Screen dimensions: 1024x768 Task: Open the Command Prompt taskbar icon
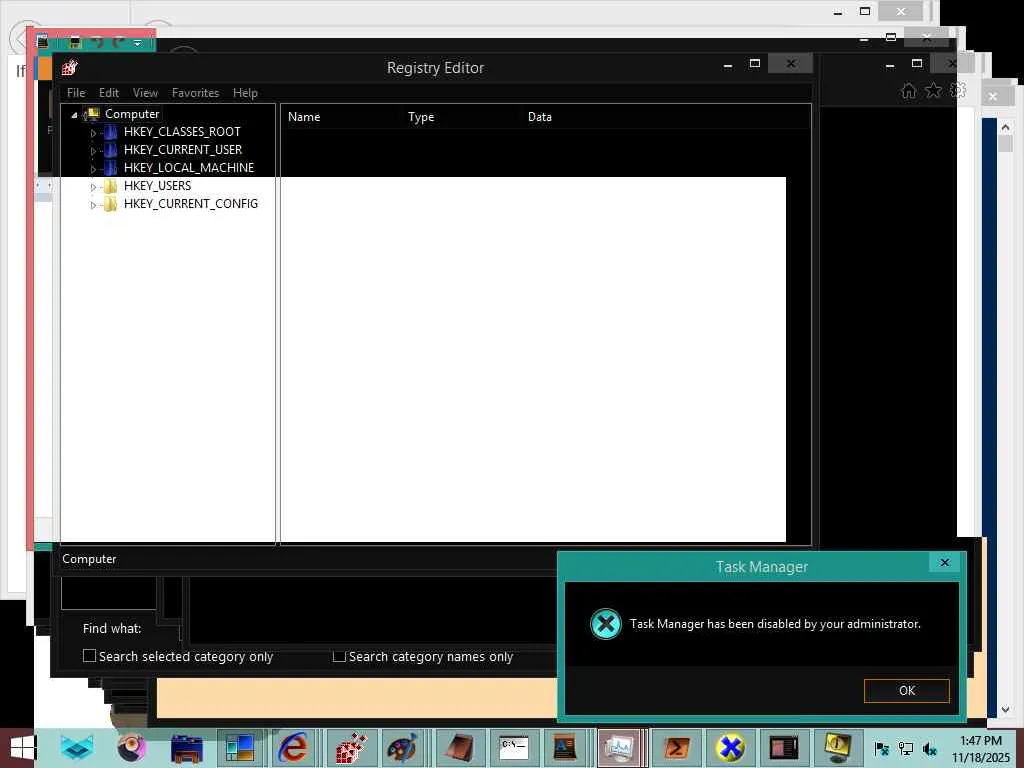click(514, 748)
